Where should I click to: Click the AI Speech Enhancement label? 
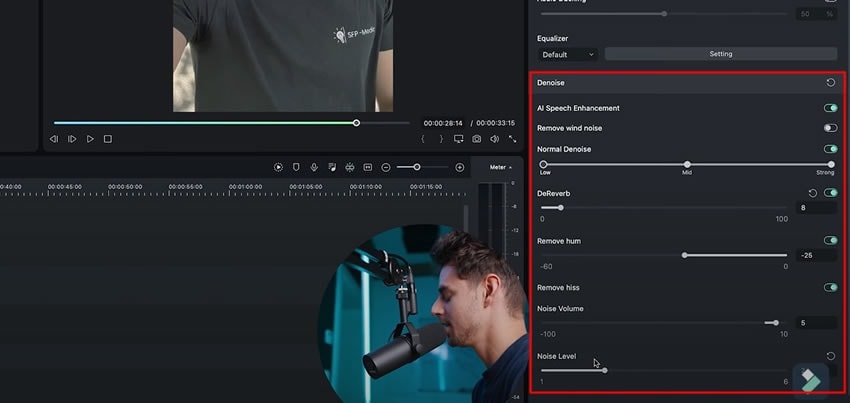click(x=578, y=108)
